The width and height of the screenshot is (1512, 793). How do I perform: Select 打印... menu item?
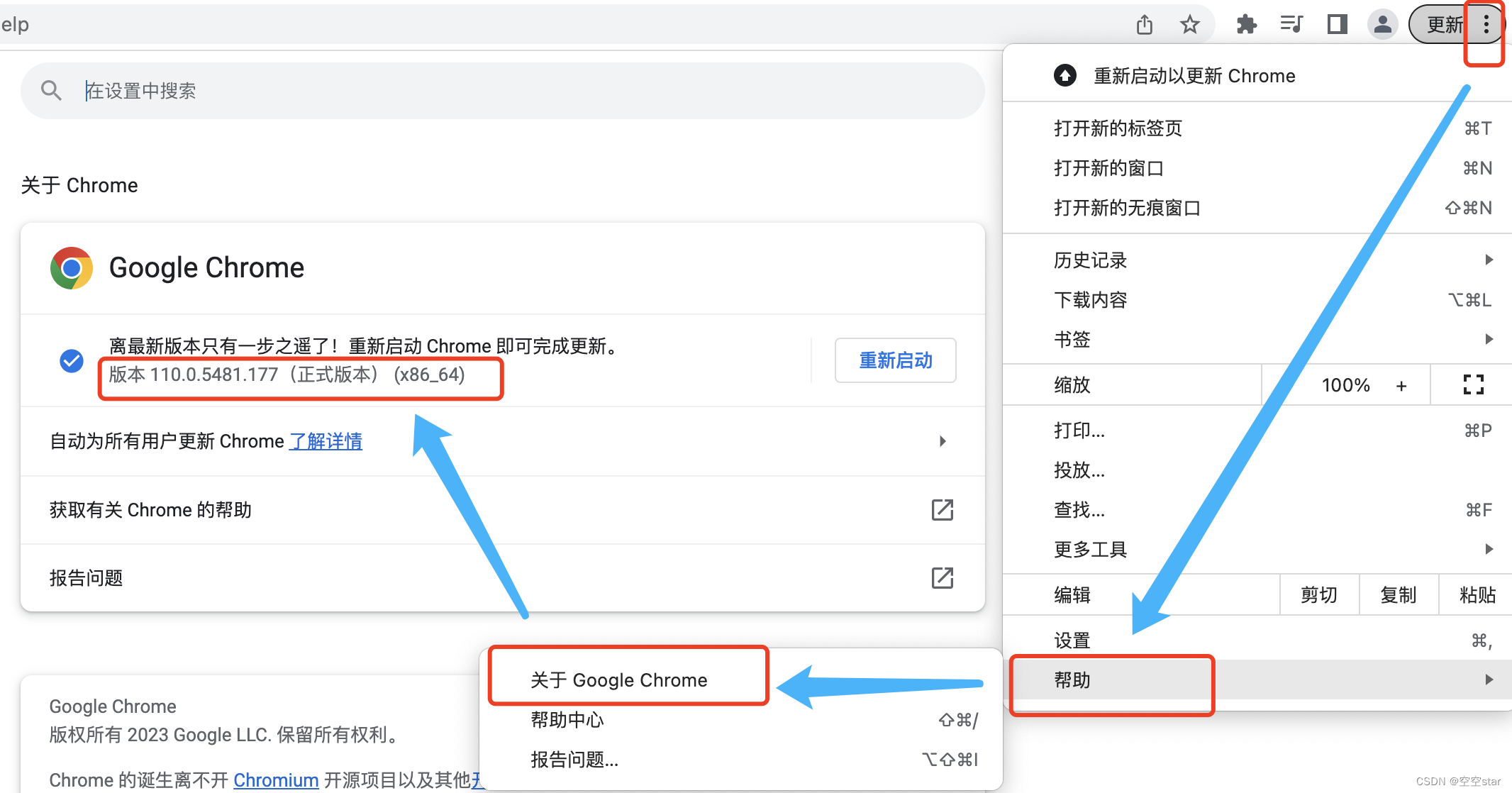[x=1257, y=431]
